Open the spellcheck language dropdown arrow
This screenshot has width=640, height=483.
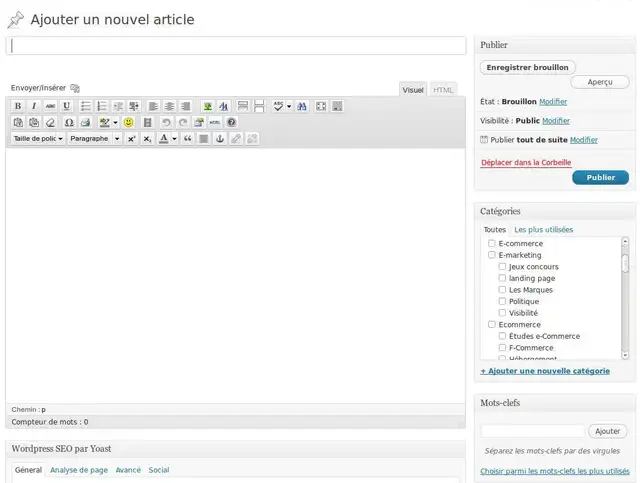(289, 107)
